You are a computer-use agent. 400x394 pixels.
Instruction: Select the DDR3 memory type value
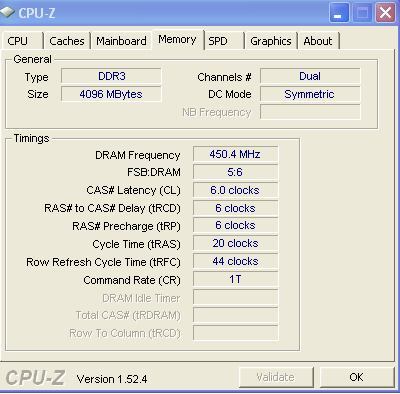tap(111, 76)
